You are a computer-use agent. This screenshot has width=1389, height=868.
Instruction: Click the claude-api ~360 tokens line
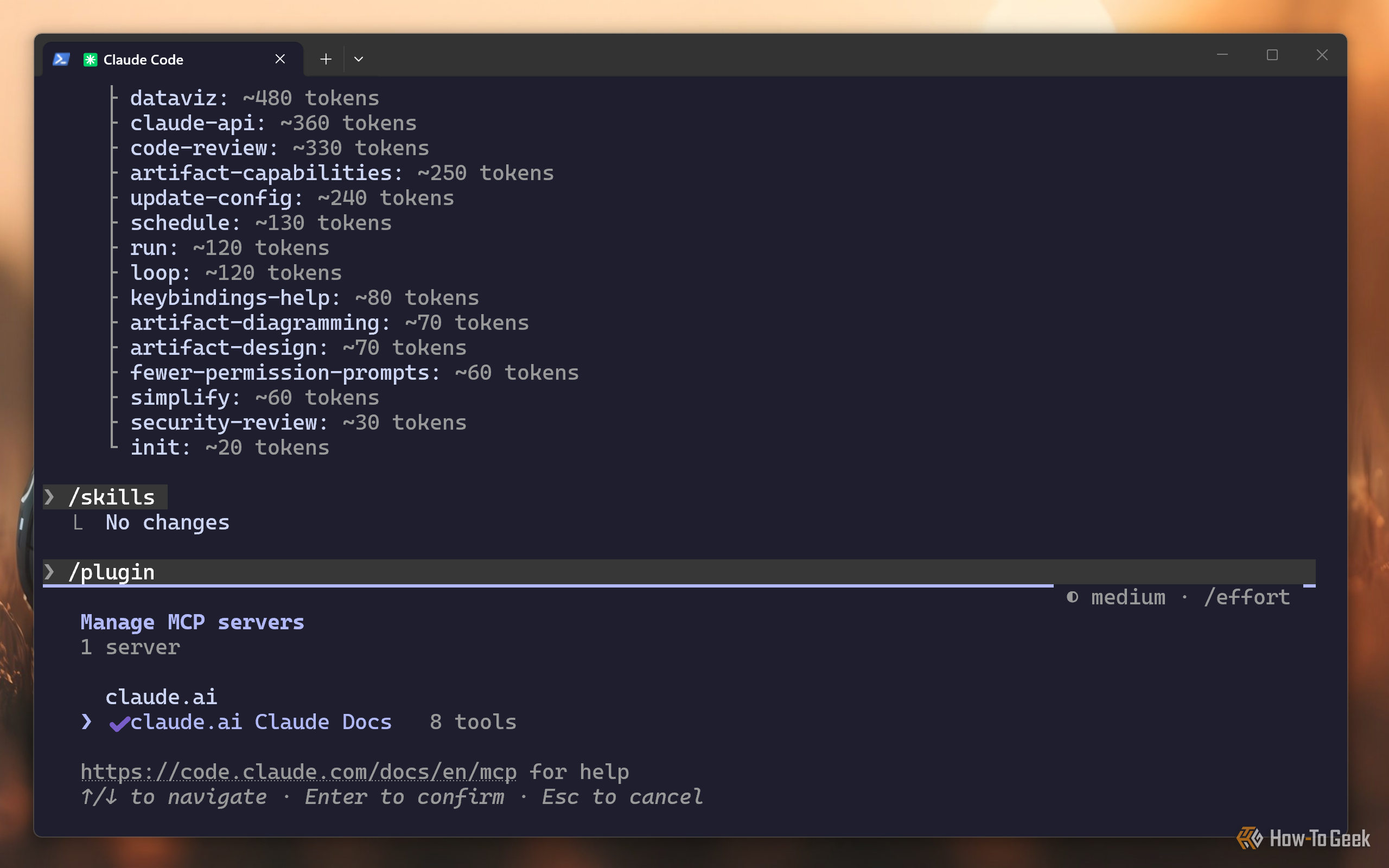pyautogui.click(x=273, y=124)
